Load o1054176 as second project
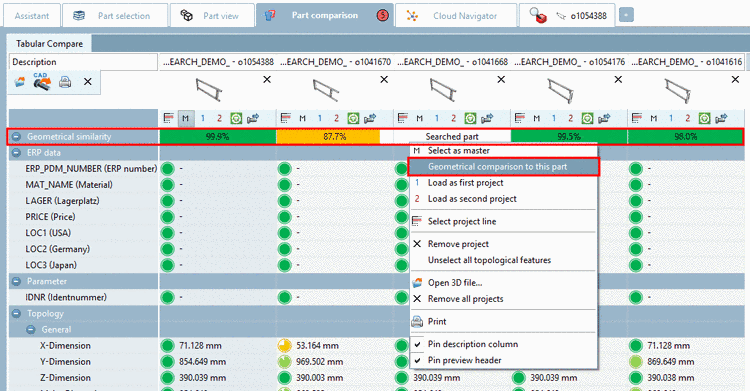Viewport: 750px width, 391px height. pyautogui.click(x=571, y=118)
